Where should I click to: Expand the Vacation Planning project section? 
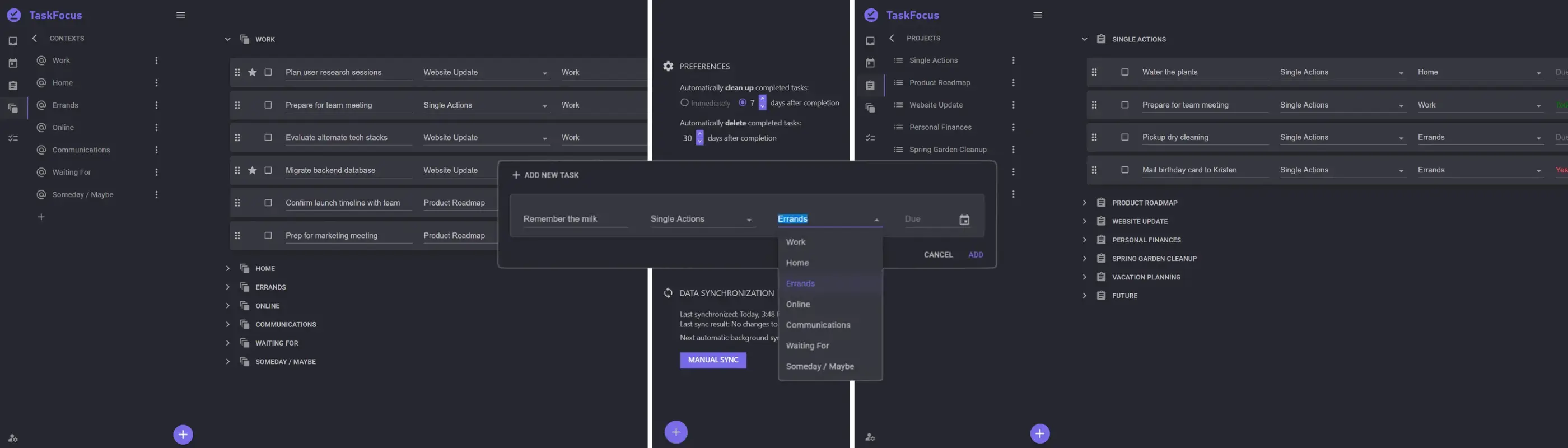(1084, 277)
